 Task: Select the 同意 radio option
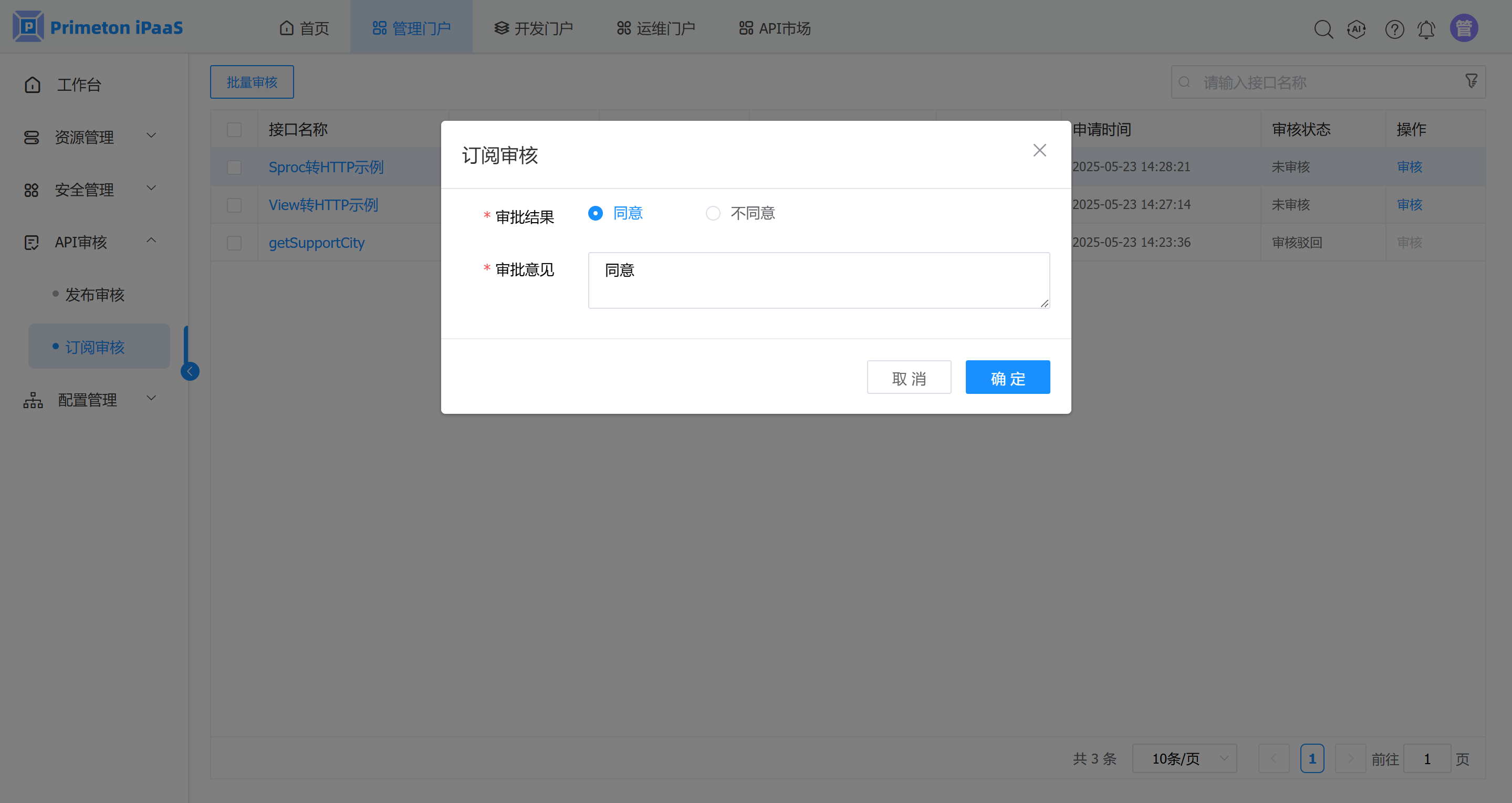click(595, 213)
